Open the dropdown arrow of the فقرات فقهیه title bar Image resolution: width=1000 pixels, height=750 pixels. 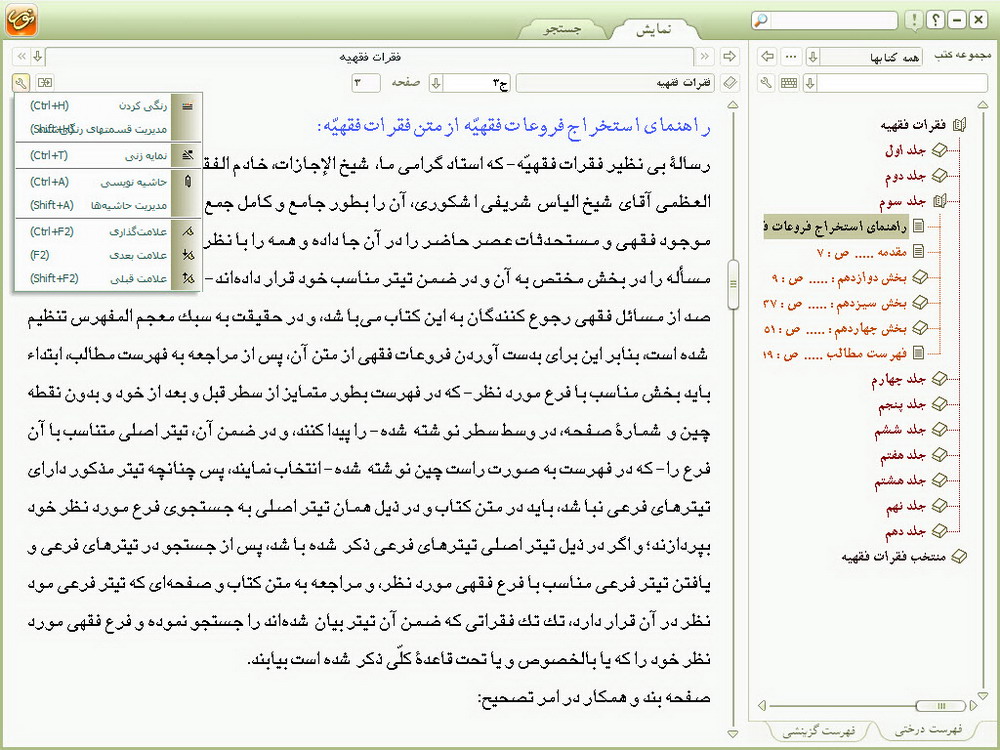pos(38,56)
